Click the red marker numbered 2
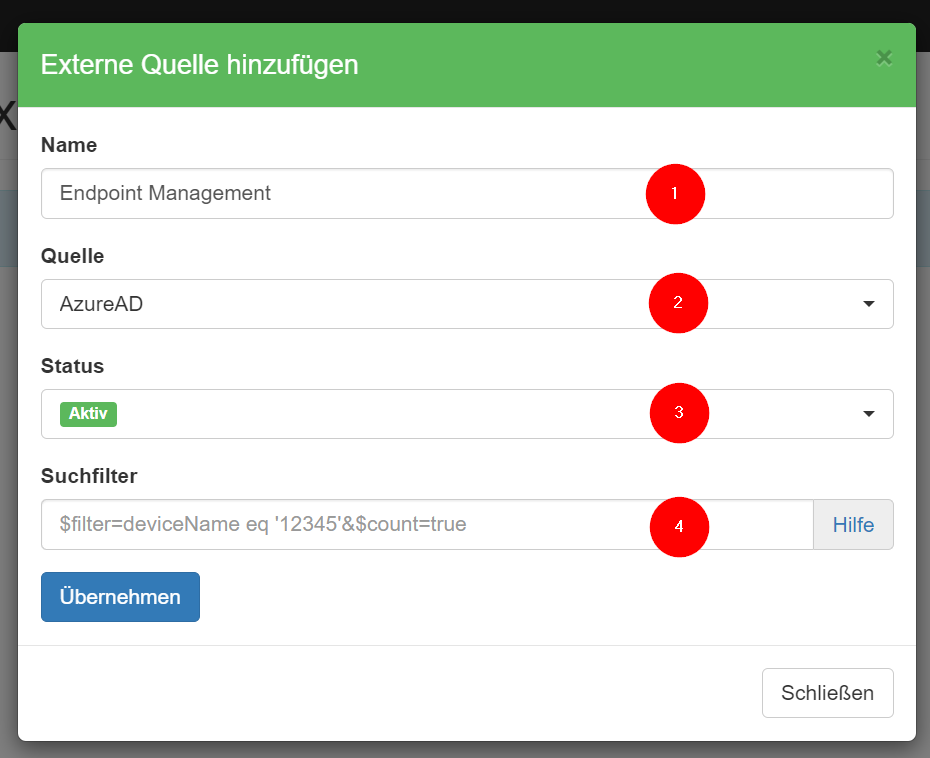Viewport: 930px width, 758px height. [678, 303]
